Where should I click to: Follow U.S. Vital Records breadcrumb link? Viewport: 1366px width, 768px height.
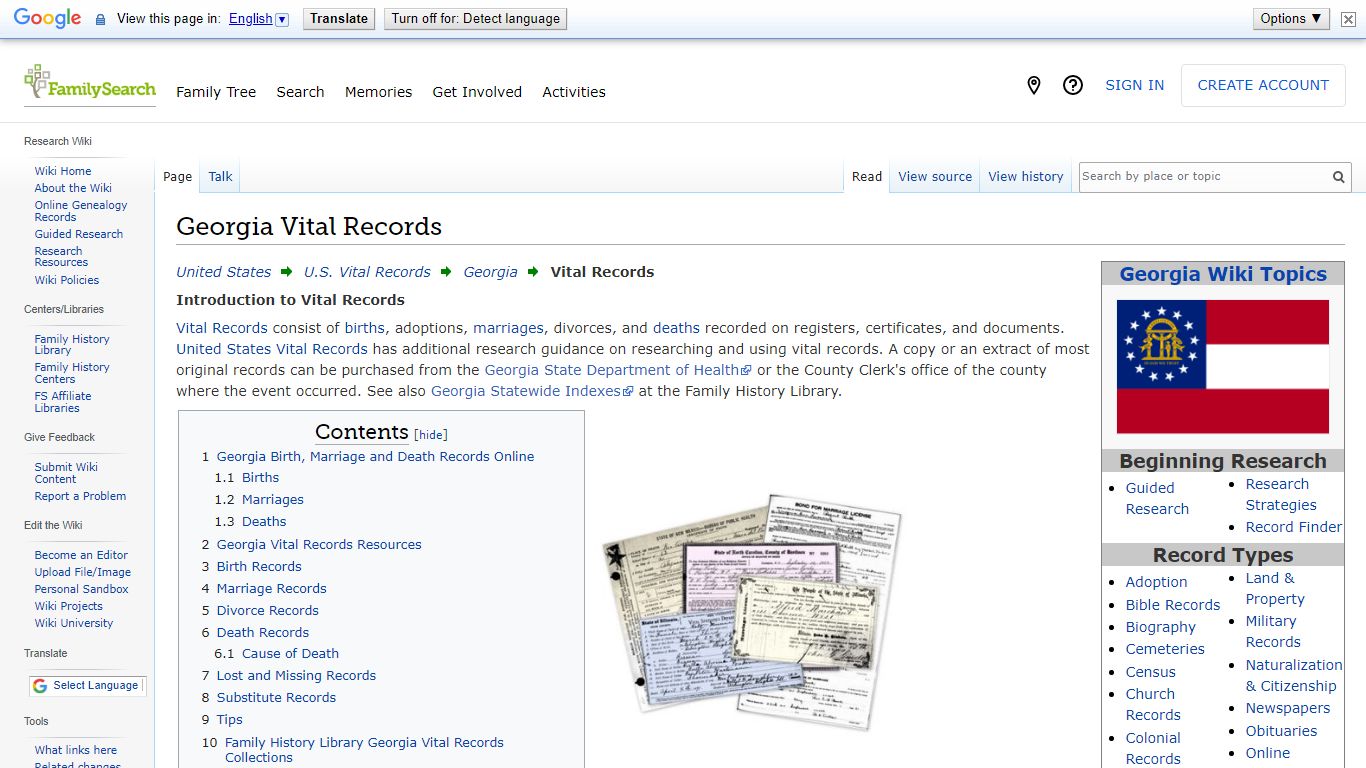coord(367,272)
